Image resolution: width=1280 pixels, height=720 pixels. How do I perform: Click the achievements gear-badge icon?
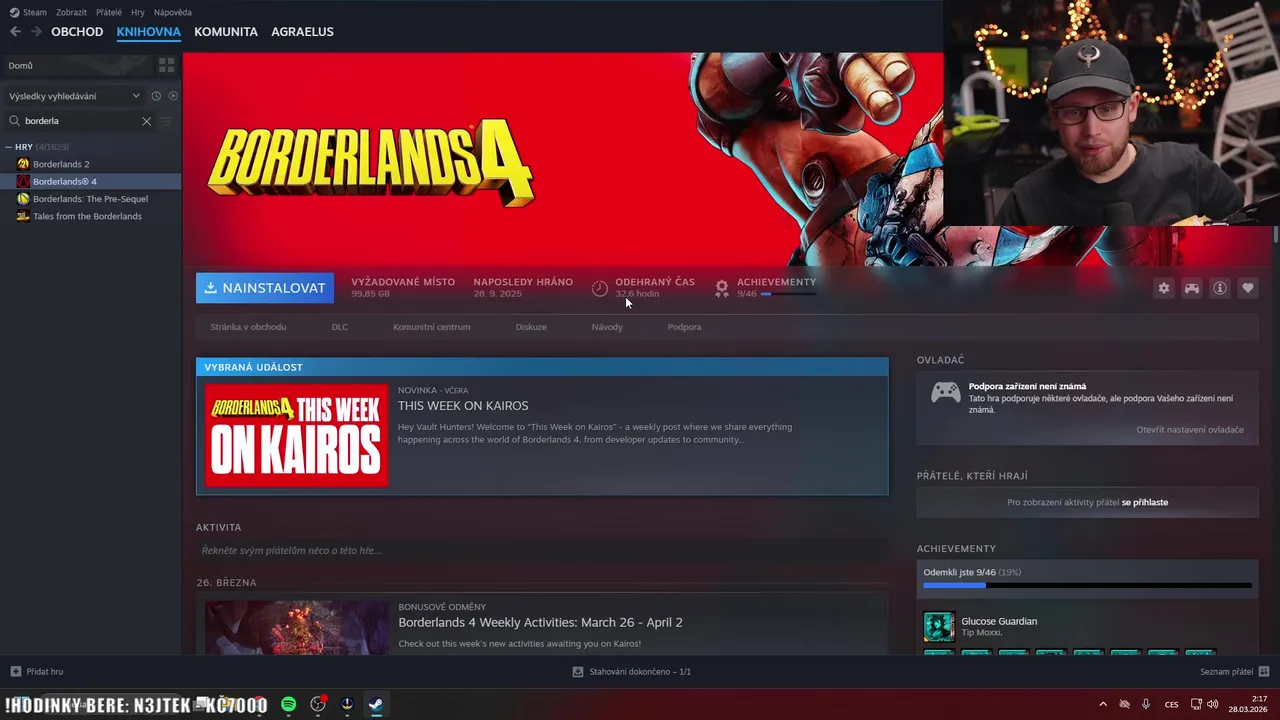(x=721, y=288)
